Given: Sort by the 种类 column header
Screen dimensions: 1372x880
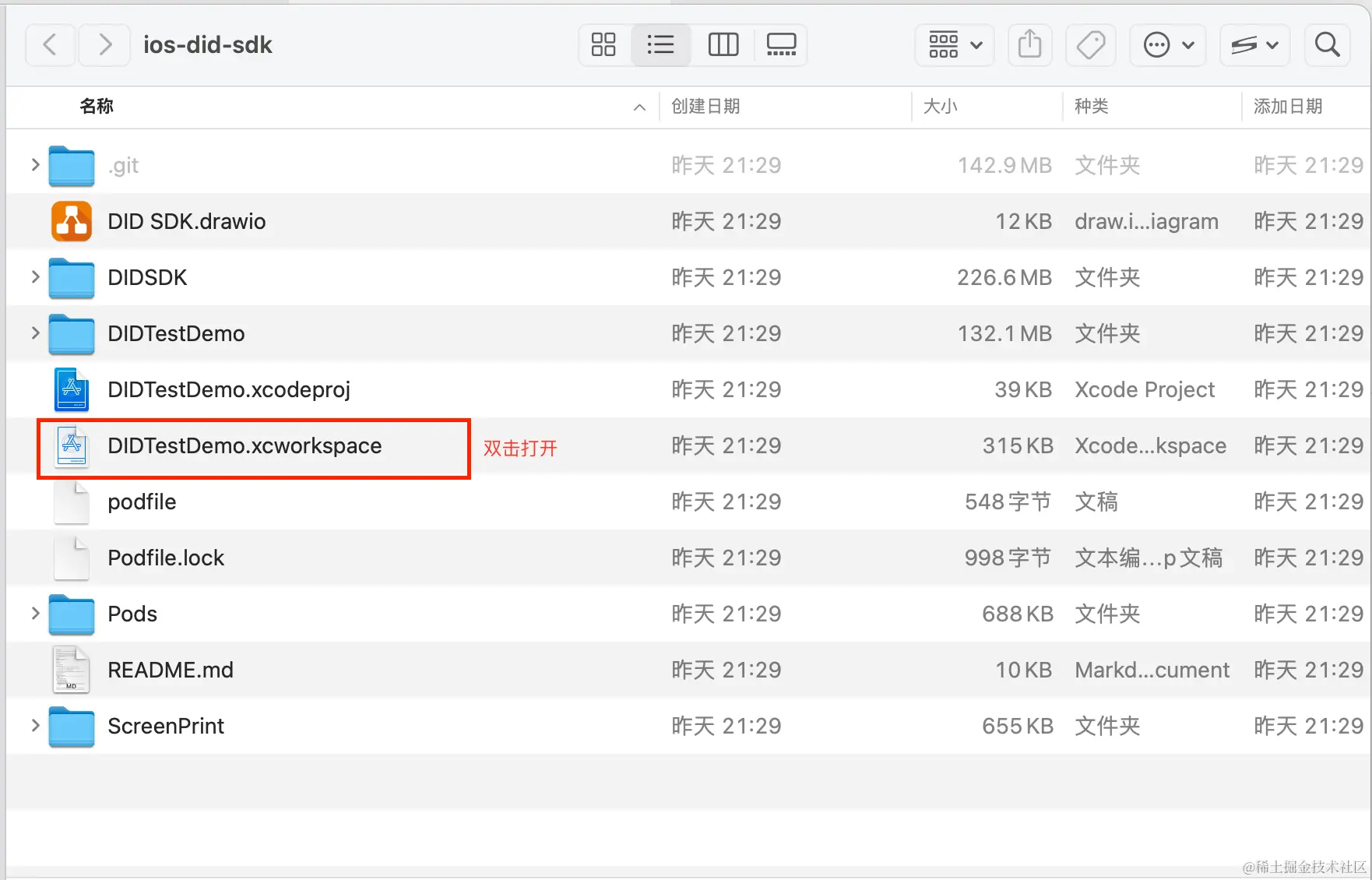Looking at the screenshot, I should [1092, 107].
